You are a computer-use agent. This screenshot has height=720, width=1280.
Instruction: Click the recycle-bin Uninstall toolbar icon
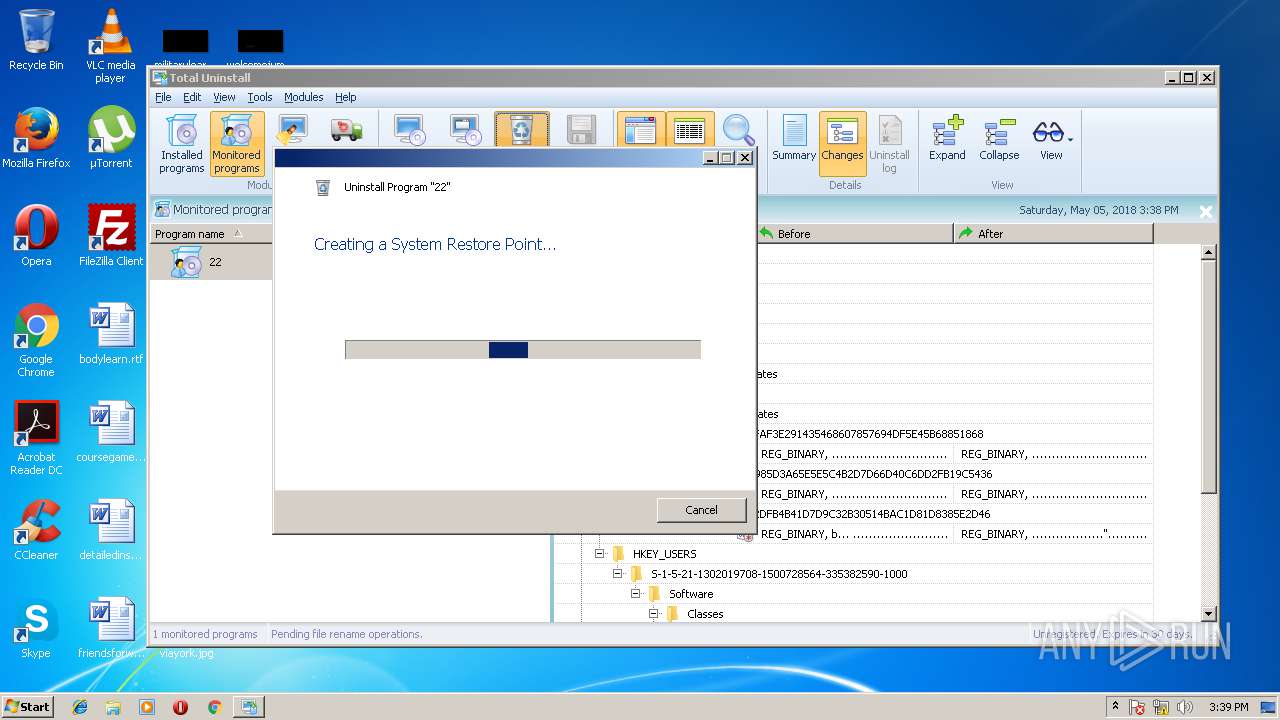[x=522, y=130]
